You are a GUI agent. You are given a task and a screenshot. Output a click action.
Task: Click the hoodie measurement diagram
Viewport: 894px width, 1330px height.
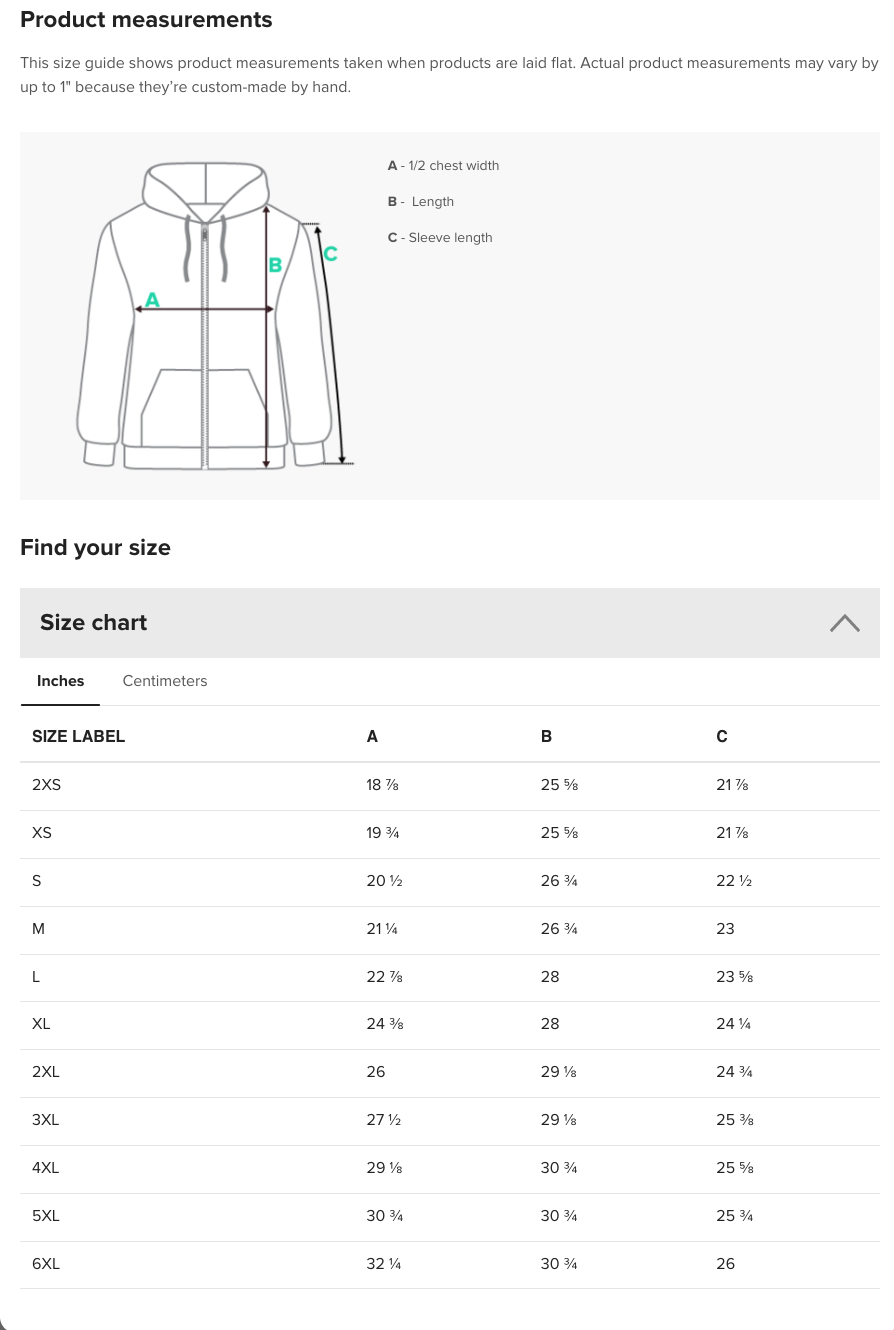[x=215, y=316]
